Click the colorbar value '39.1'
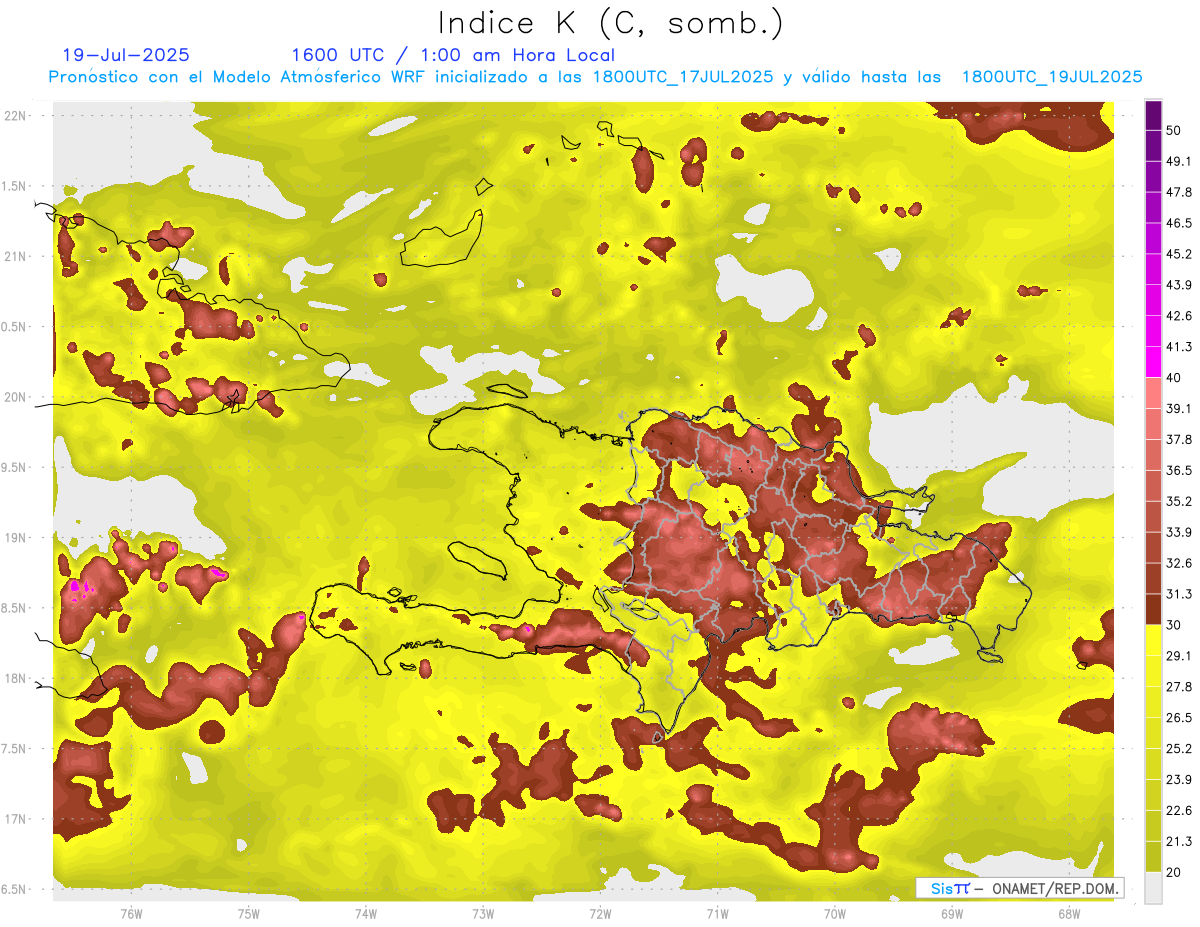The image size is (1200, 927). coord(1178,408)
